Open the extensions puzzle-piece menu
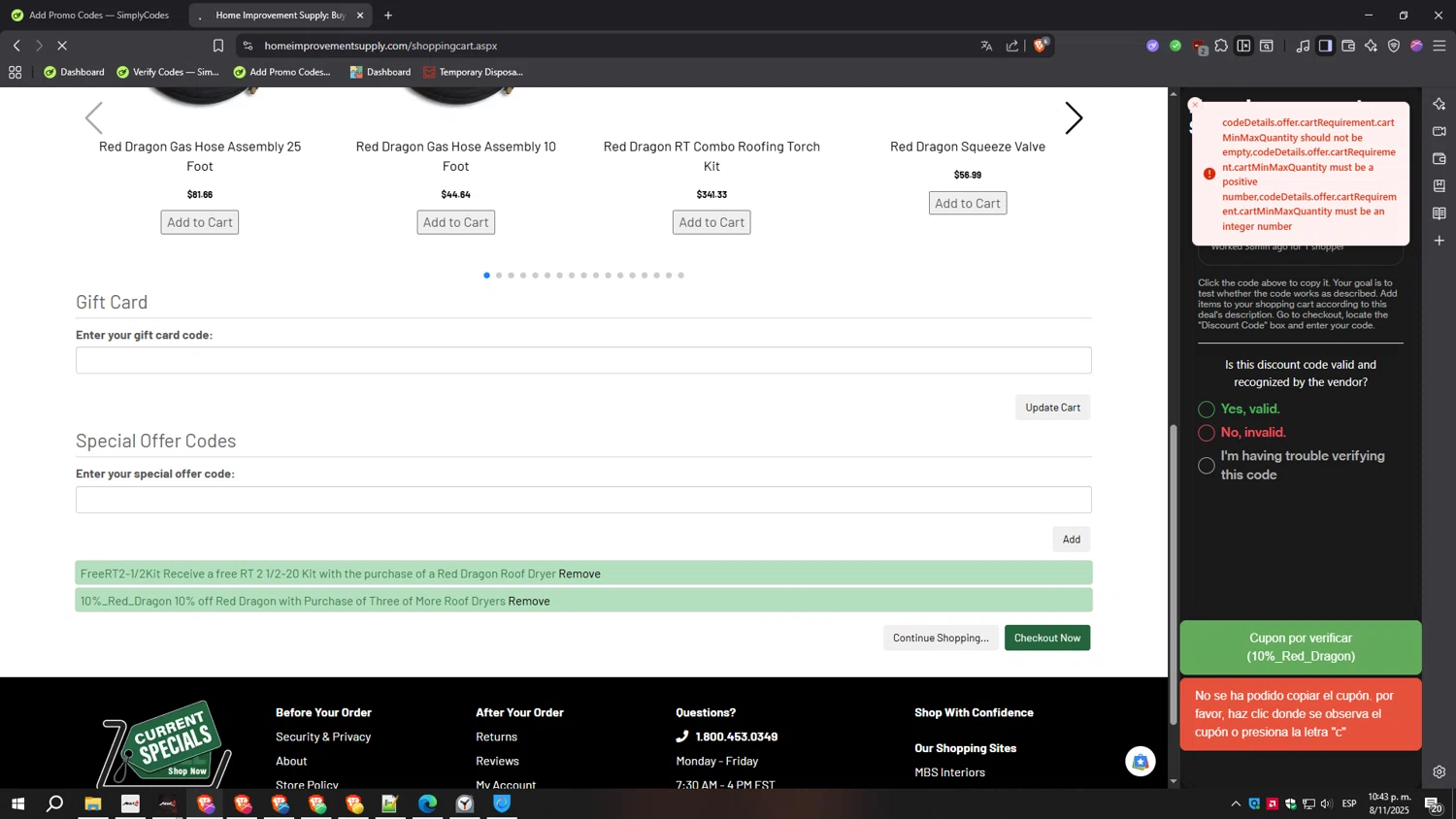Viewport: 1456px width, 819px height. (x=1221, y=46)
